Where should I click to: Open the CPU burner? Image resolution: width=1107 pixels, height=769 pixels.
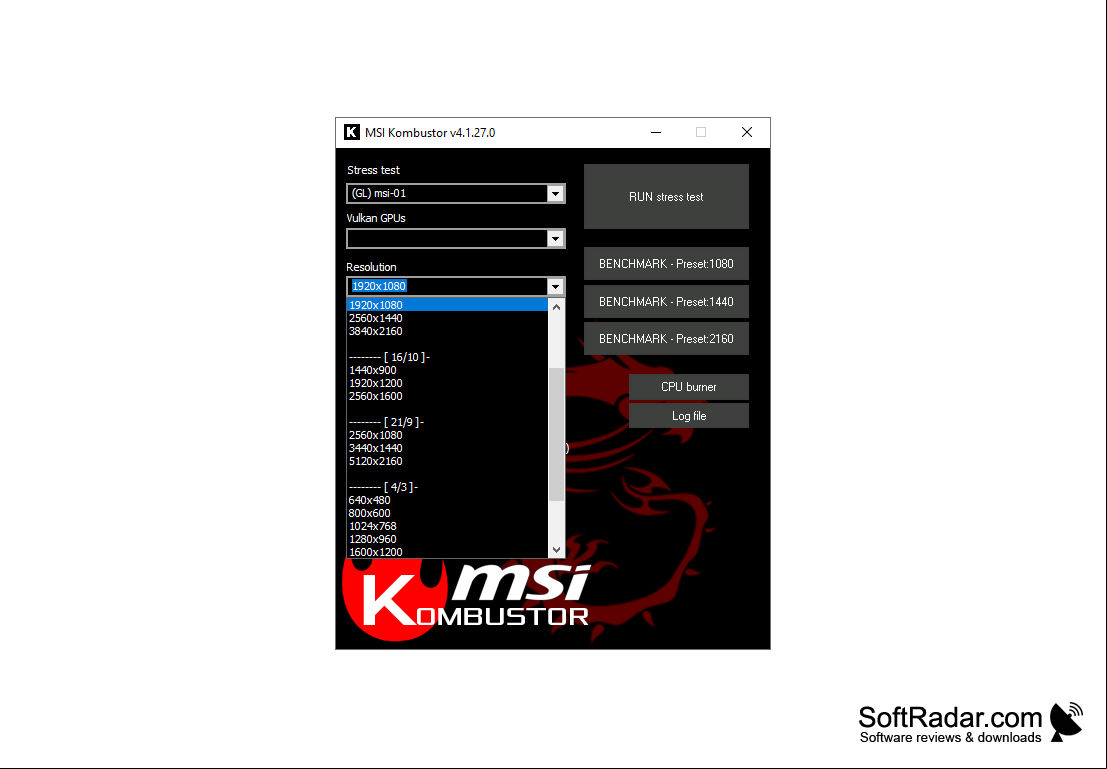tap(688, 386)
